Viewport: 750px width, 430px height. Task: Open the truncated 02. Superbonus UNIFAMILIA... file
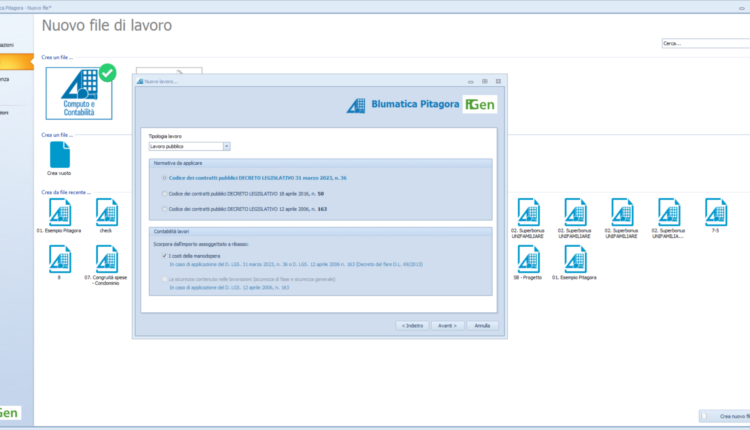pyautogui.click(x=669, y=212)
